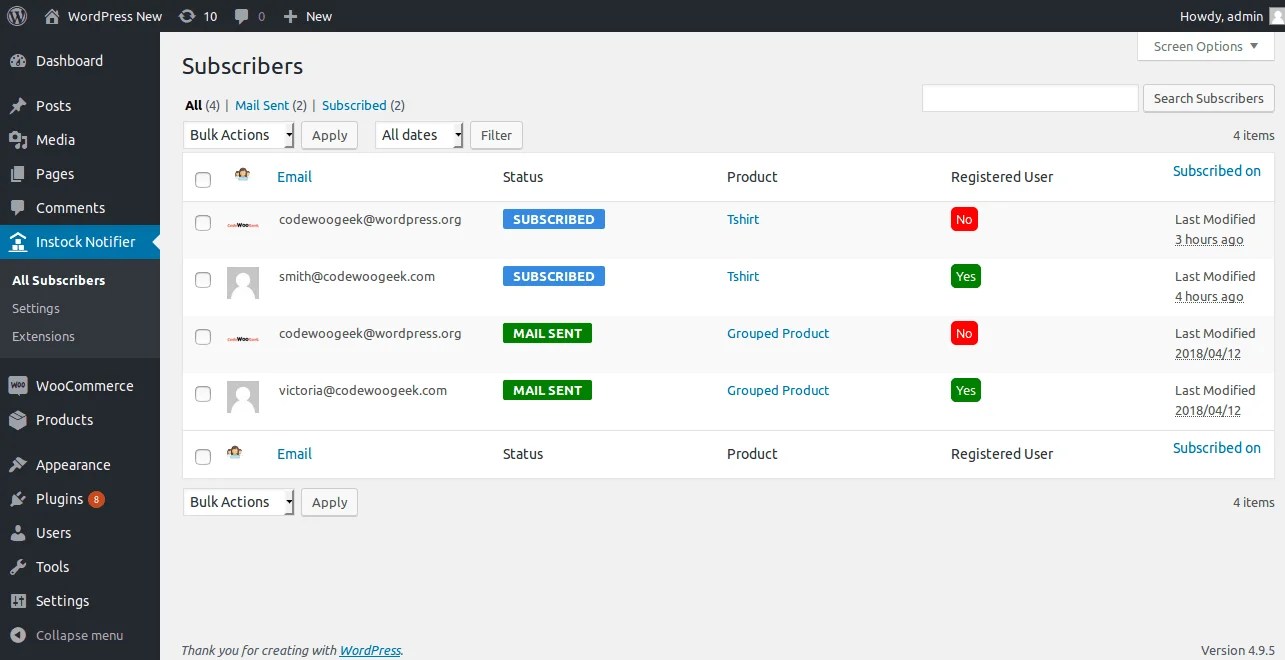The height and width of the screenshot is (660, 1285).
Task: Open All Subscribers submenu item
Action: coord(58,280)
